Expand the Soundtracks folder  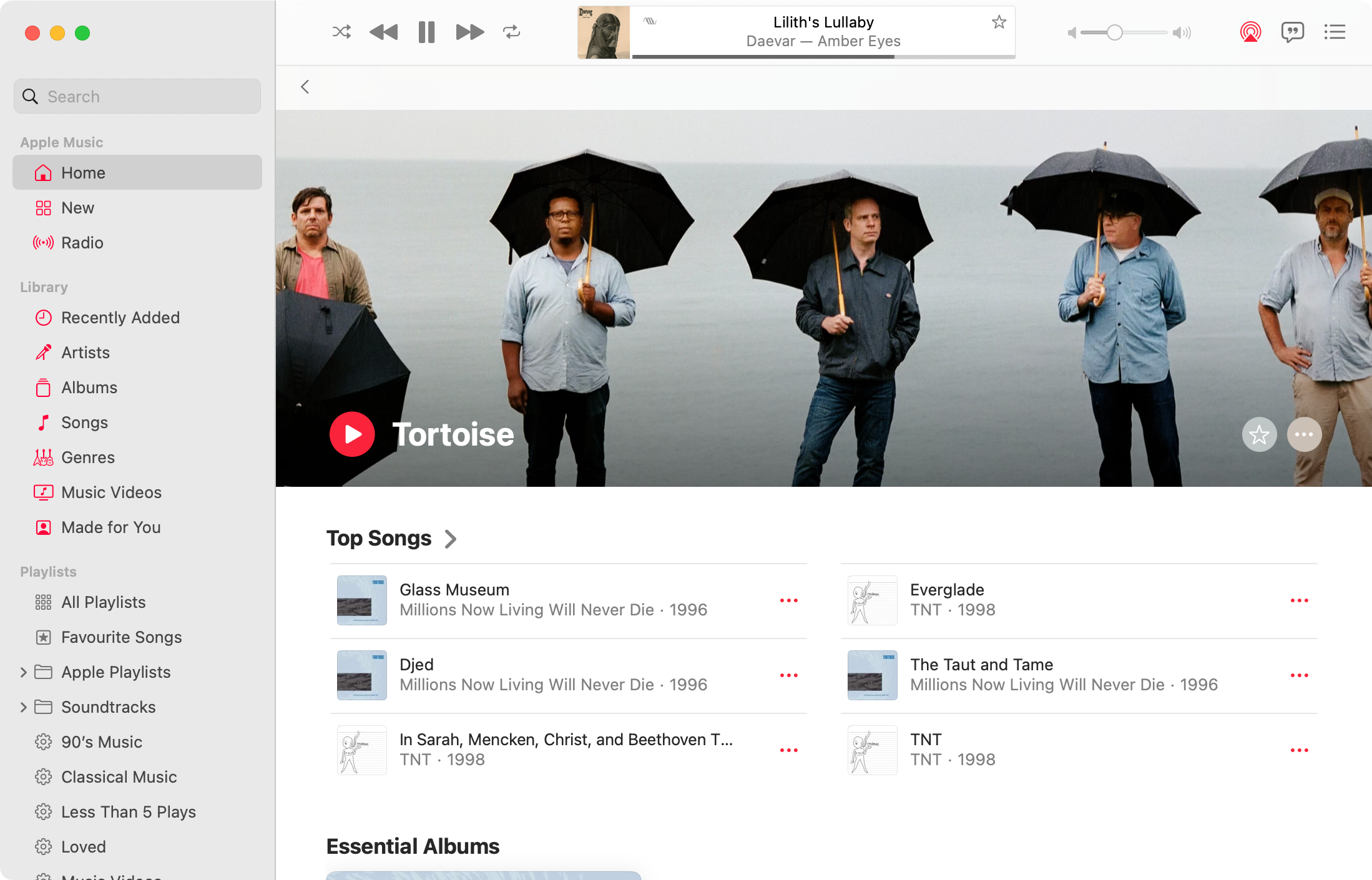click(24, 707)
